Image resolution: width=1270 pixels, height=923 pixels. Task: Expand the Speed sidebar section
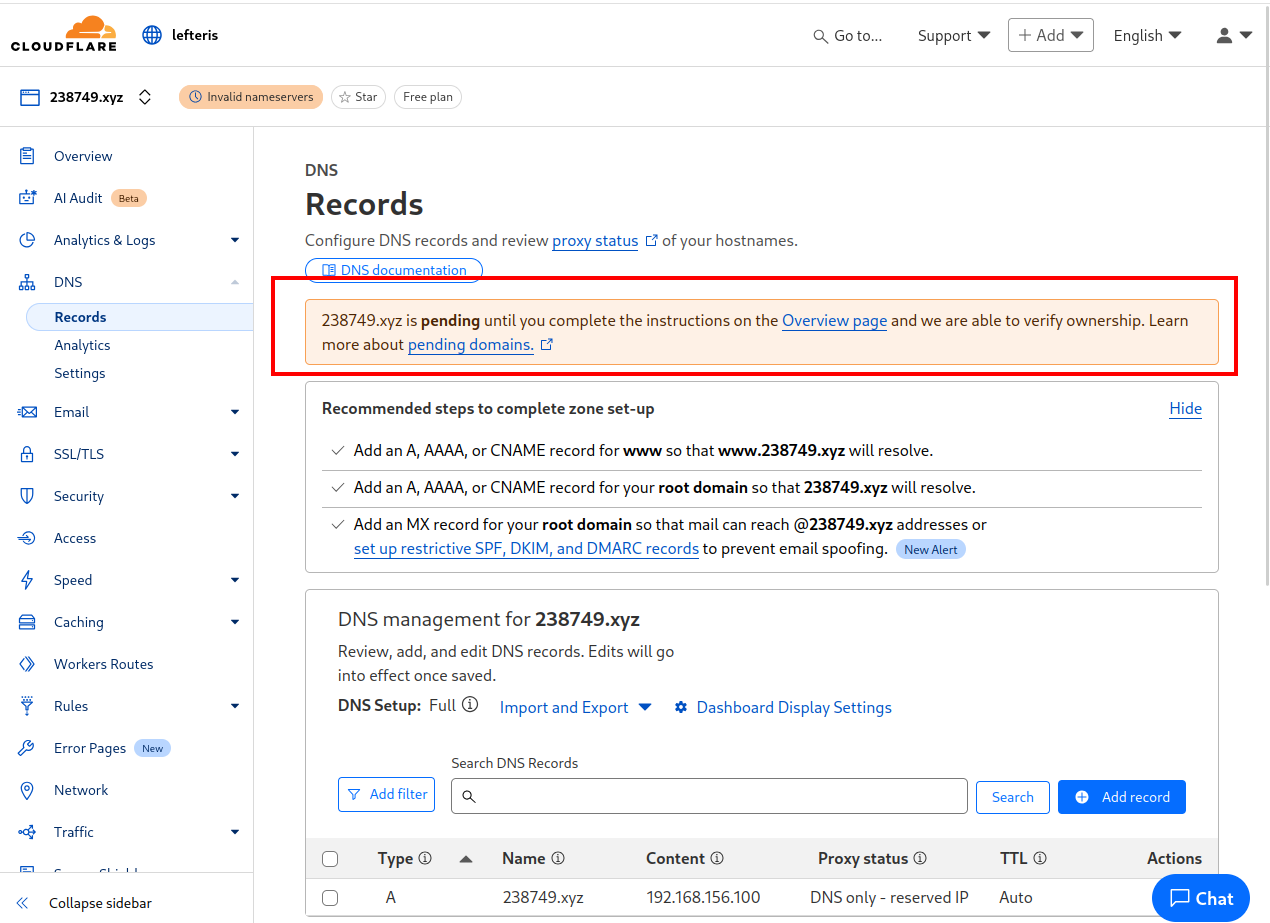235,580
